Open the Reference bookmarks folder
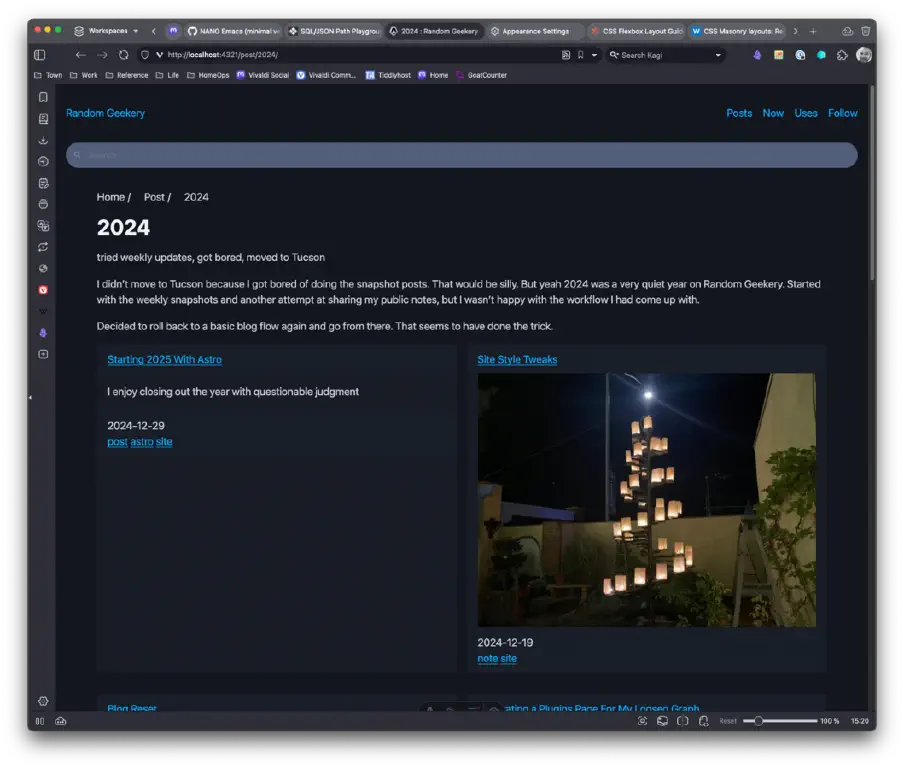Viewport: 904px width, 768px height. 127,75
